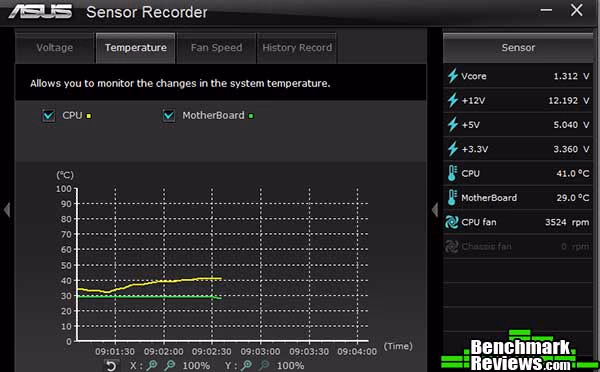Switch to the Voltage tab
The height and width of the screenshot is (372, 600).
(55, 48)
